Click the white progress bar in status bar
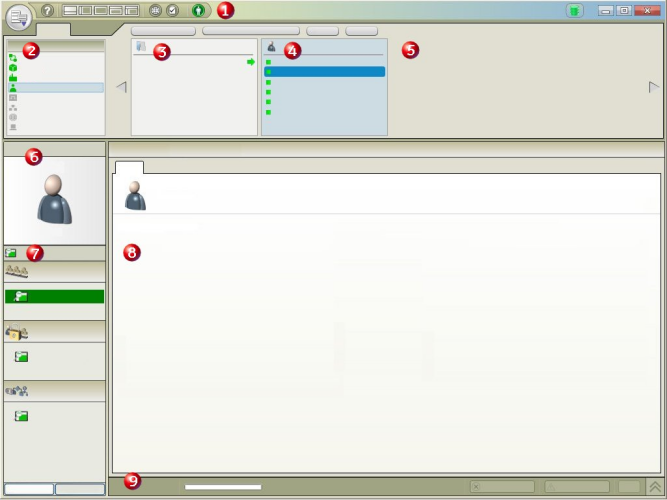The width and height of the screenshot is (667, 500). (x=223, y=487)
